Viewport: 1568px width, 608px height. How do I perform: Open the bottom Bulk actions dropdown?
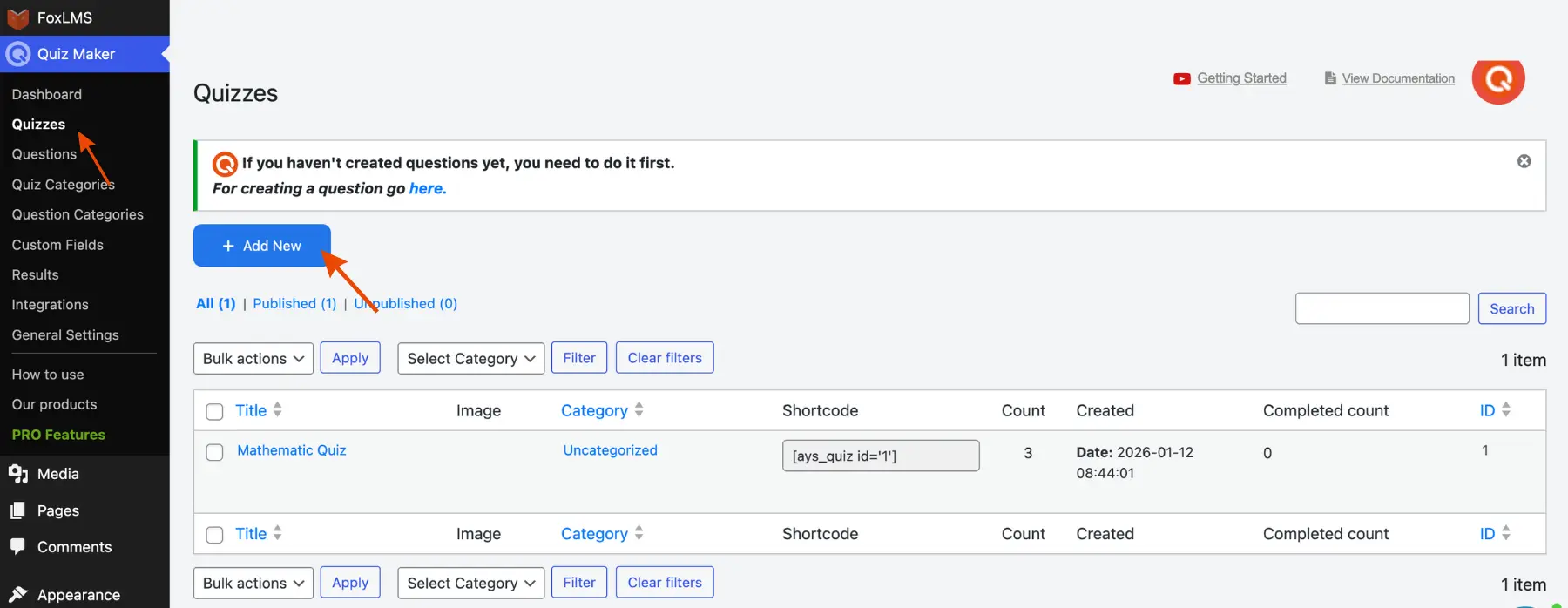tap(253, 584)
